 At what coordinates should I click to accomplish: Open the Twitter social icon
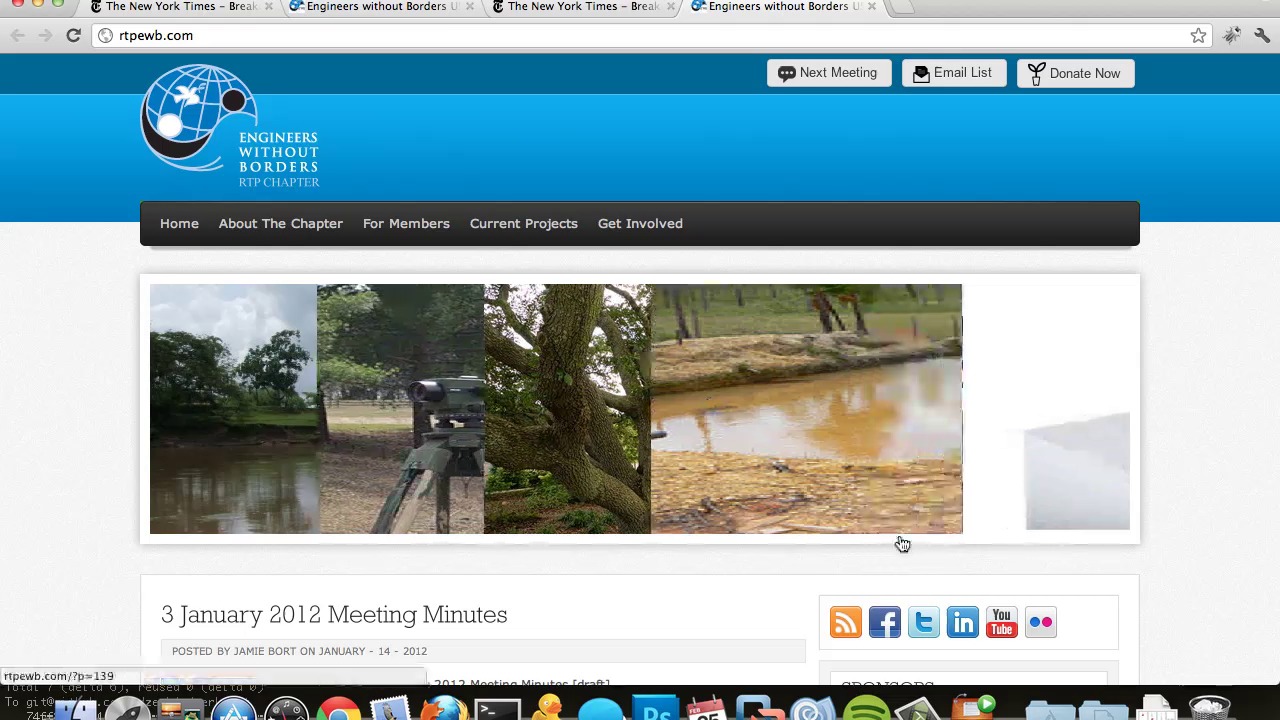tap(924, 622)
